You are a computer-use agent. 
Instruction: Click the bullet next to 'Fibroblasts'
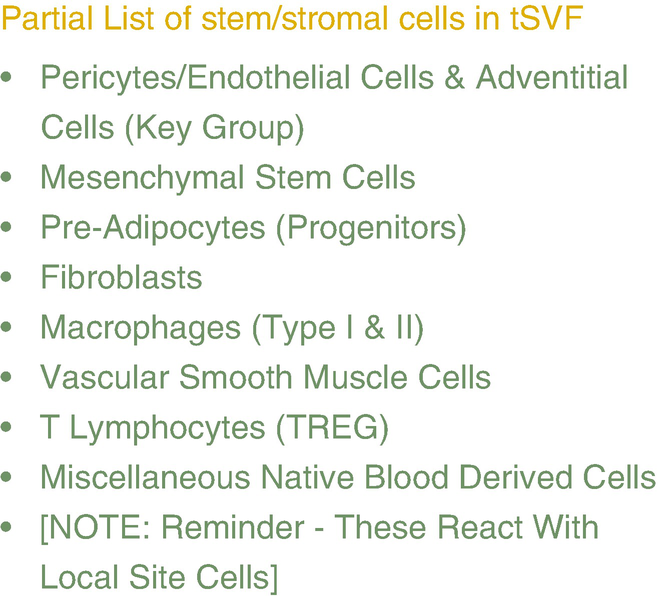pyautogui.click(x=9, y=278)
